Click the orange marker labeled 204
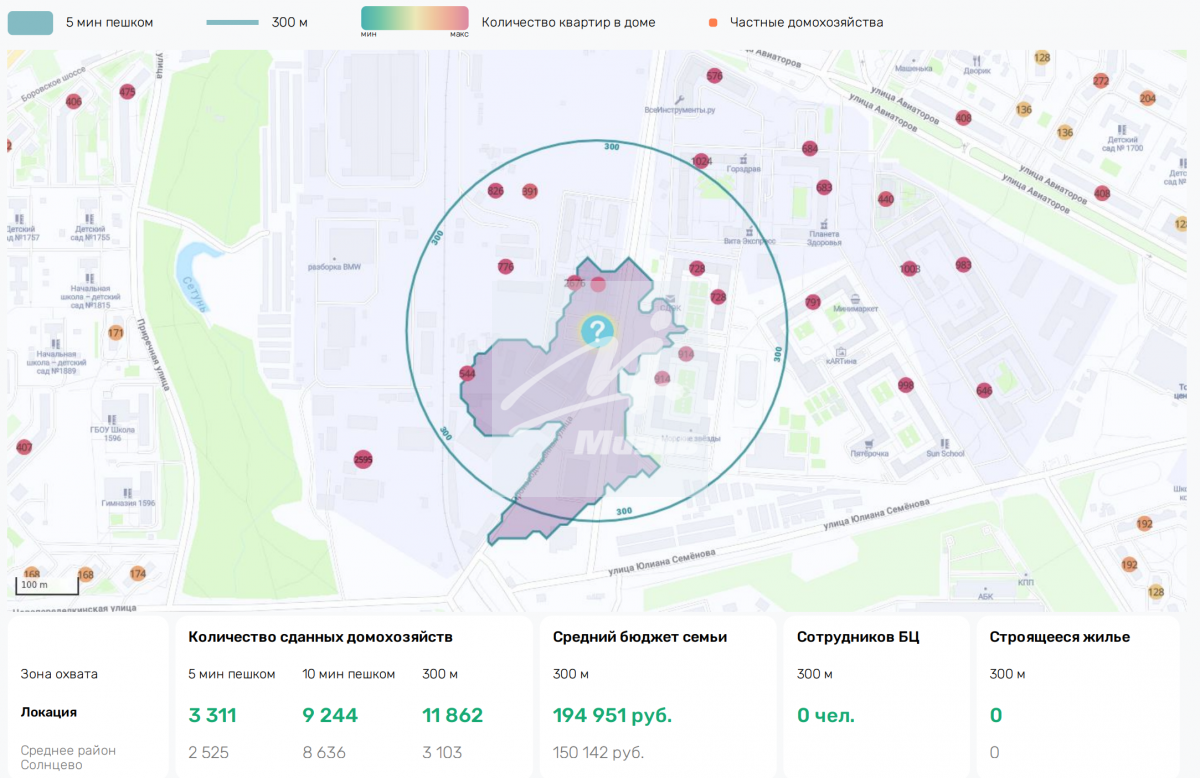This screenshot has height=778, width=1200. click(1147, 98)
